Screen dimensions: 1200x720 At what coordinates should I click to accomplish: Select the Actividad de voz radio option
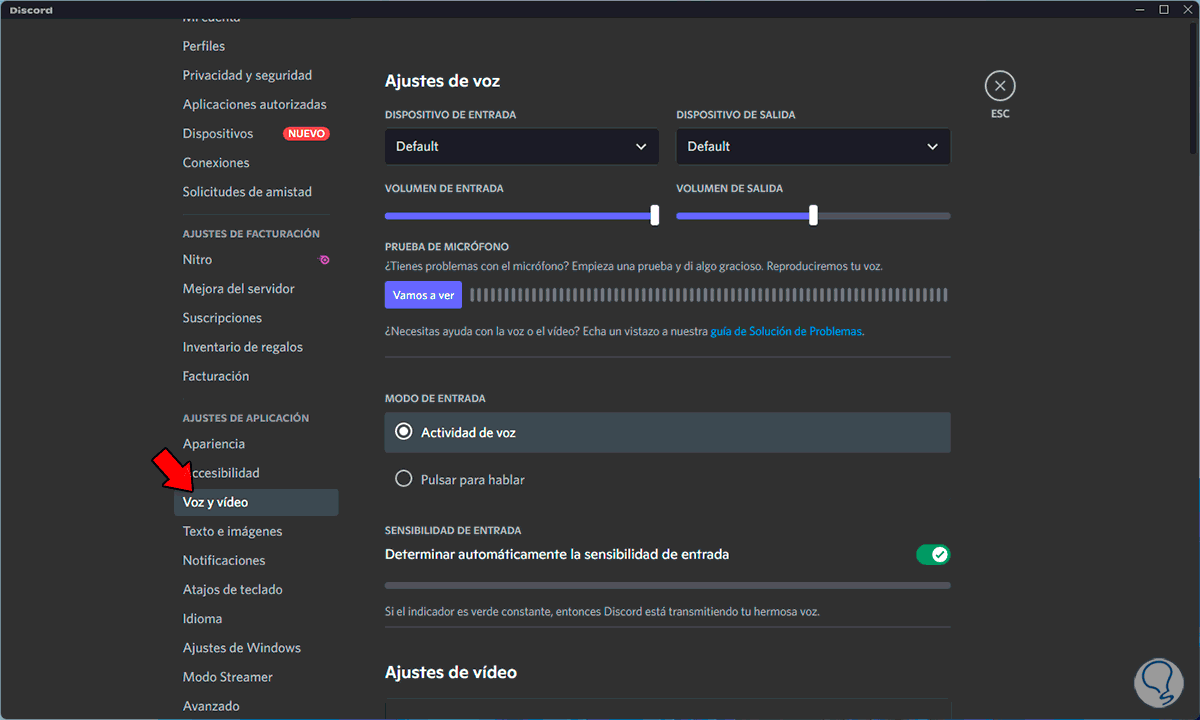667,432
